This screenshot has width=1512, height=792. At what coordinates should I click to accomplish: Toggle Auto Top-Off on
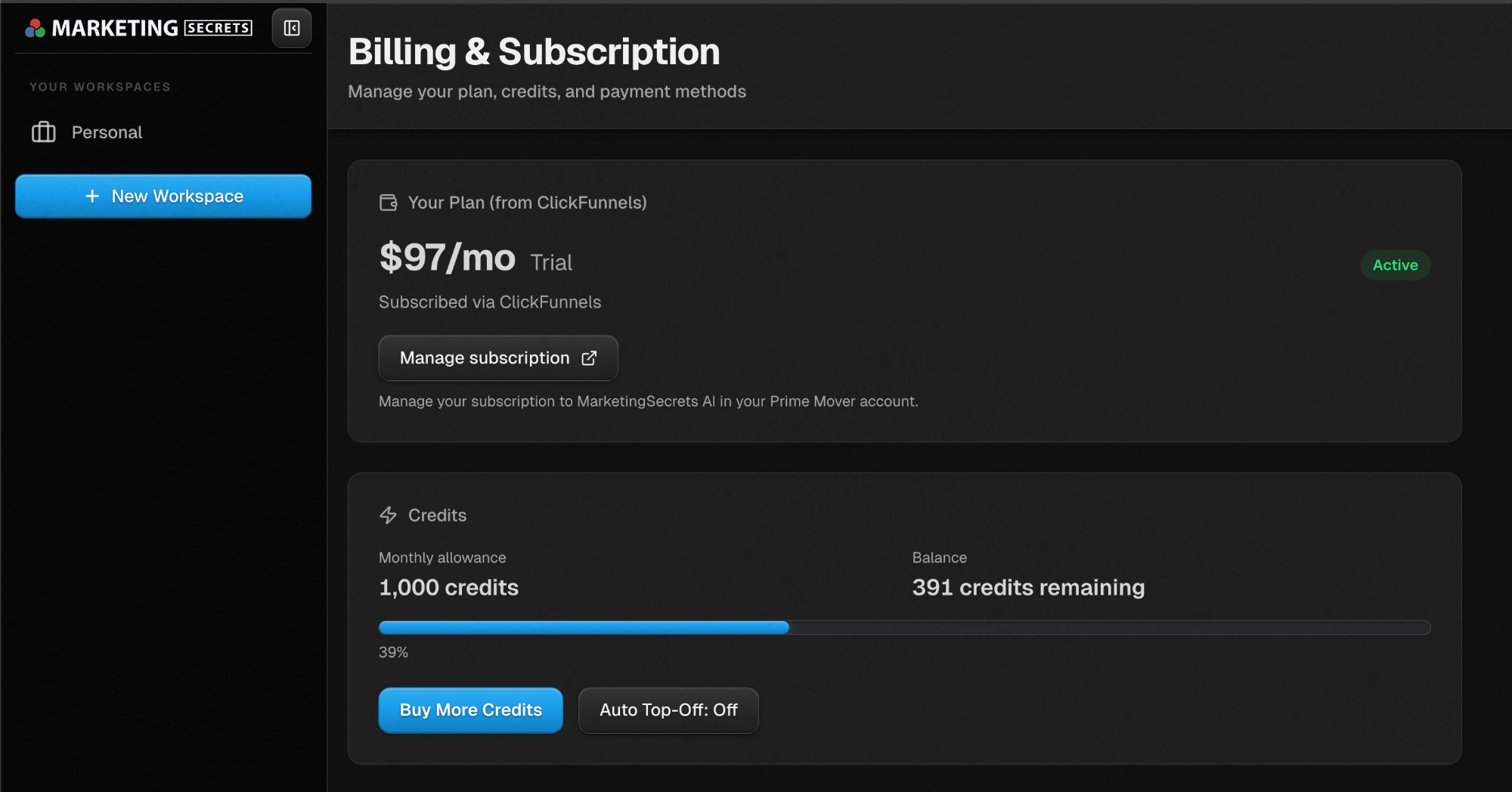click(x=668, y=710)
